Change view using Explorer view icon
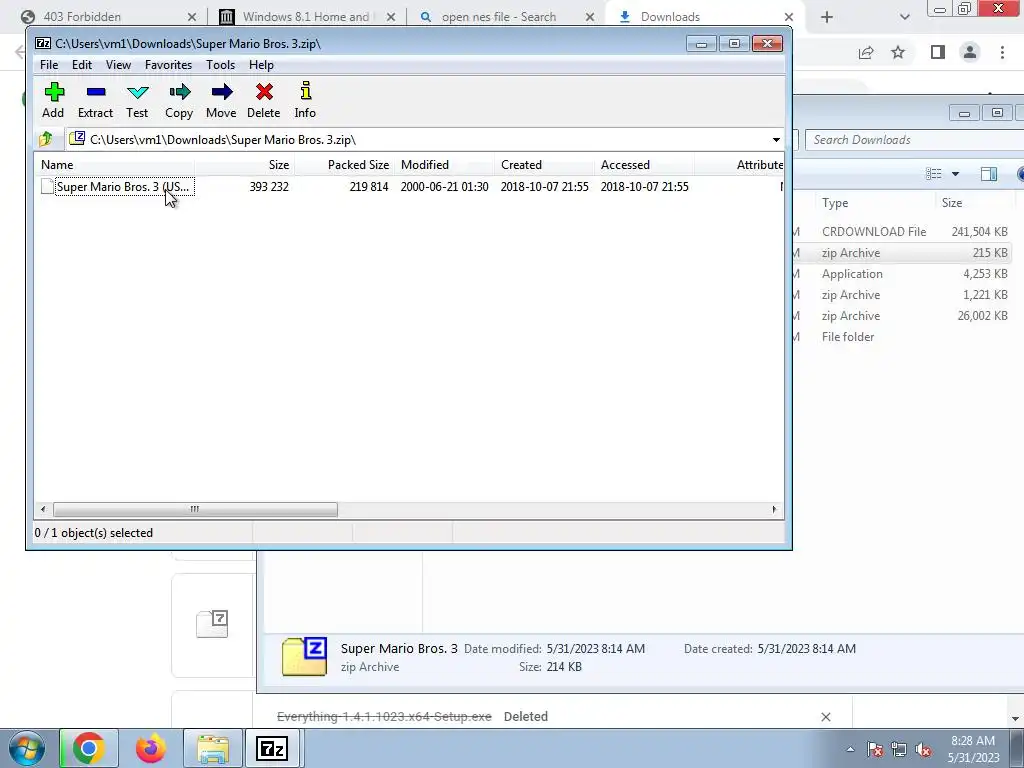 [x=934, y=174]
